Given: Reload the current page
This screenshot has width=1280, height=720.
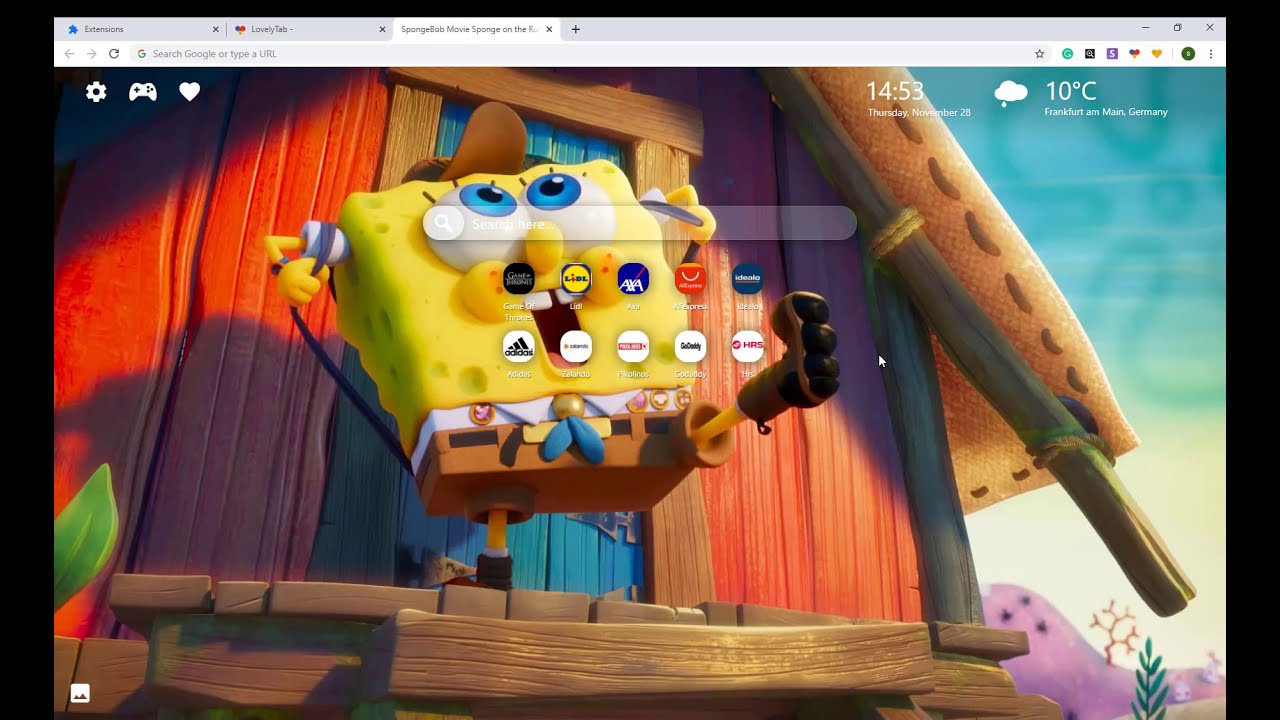Looking at the screenshot, I should 114,54.
